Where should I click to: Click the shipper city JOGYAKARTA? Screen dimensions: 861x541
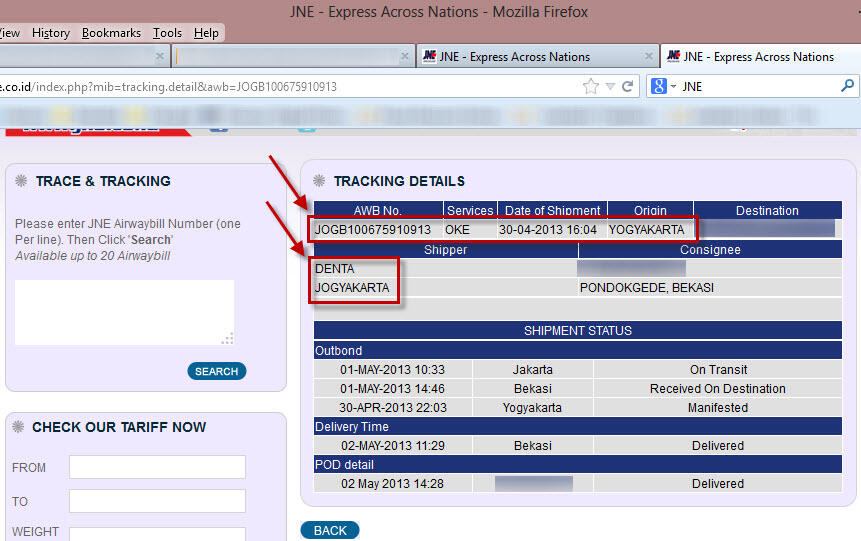point(352,288)
